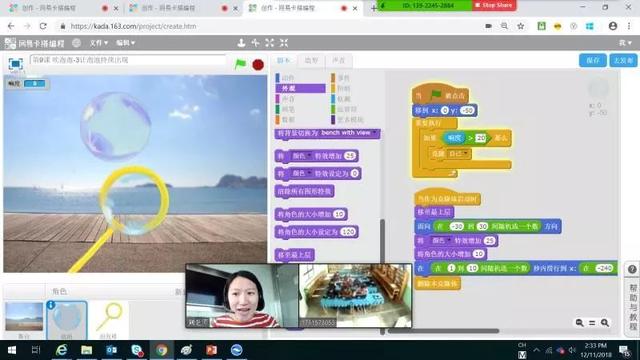Viewport: 640px width, 360px height.
Task: Click the when-I-start-as-clone hat block
Action: point(447,198)
